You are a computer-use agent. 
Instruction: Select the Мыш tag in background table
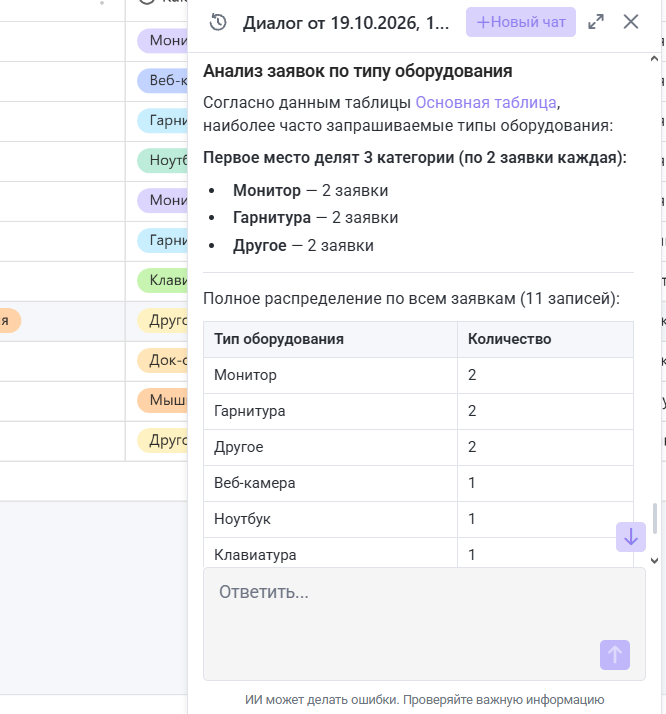point(163,400)
